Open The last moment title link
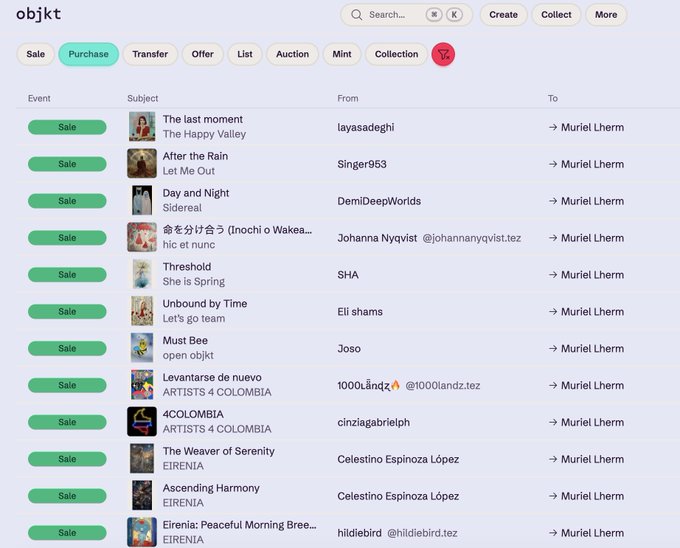Screen dimensions: 680x548 pyautogui.click(x=203, y=119)
